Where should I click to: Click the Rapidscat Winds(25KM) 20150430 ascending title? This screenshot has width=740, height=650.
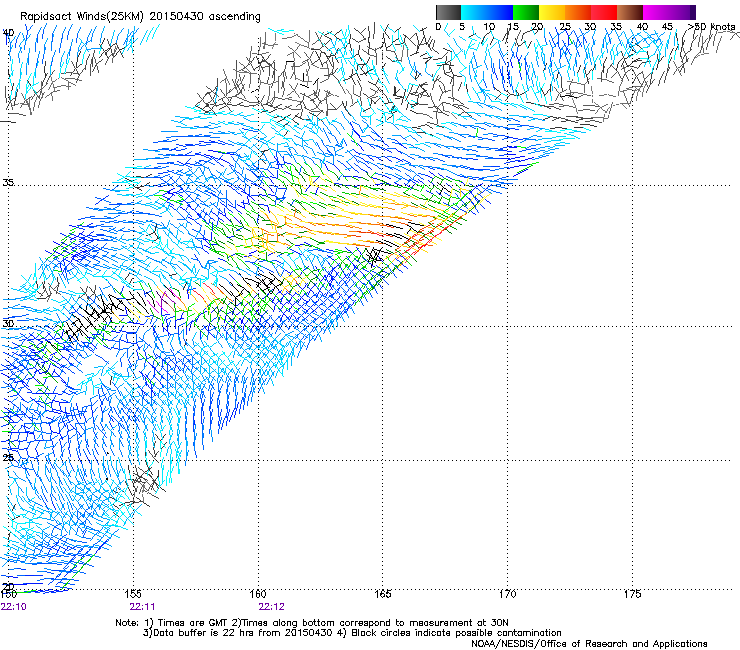[x=140, y=16]
